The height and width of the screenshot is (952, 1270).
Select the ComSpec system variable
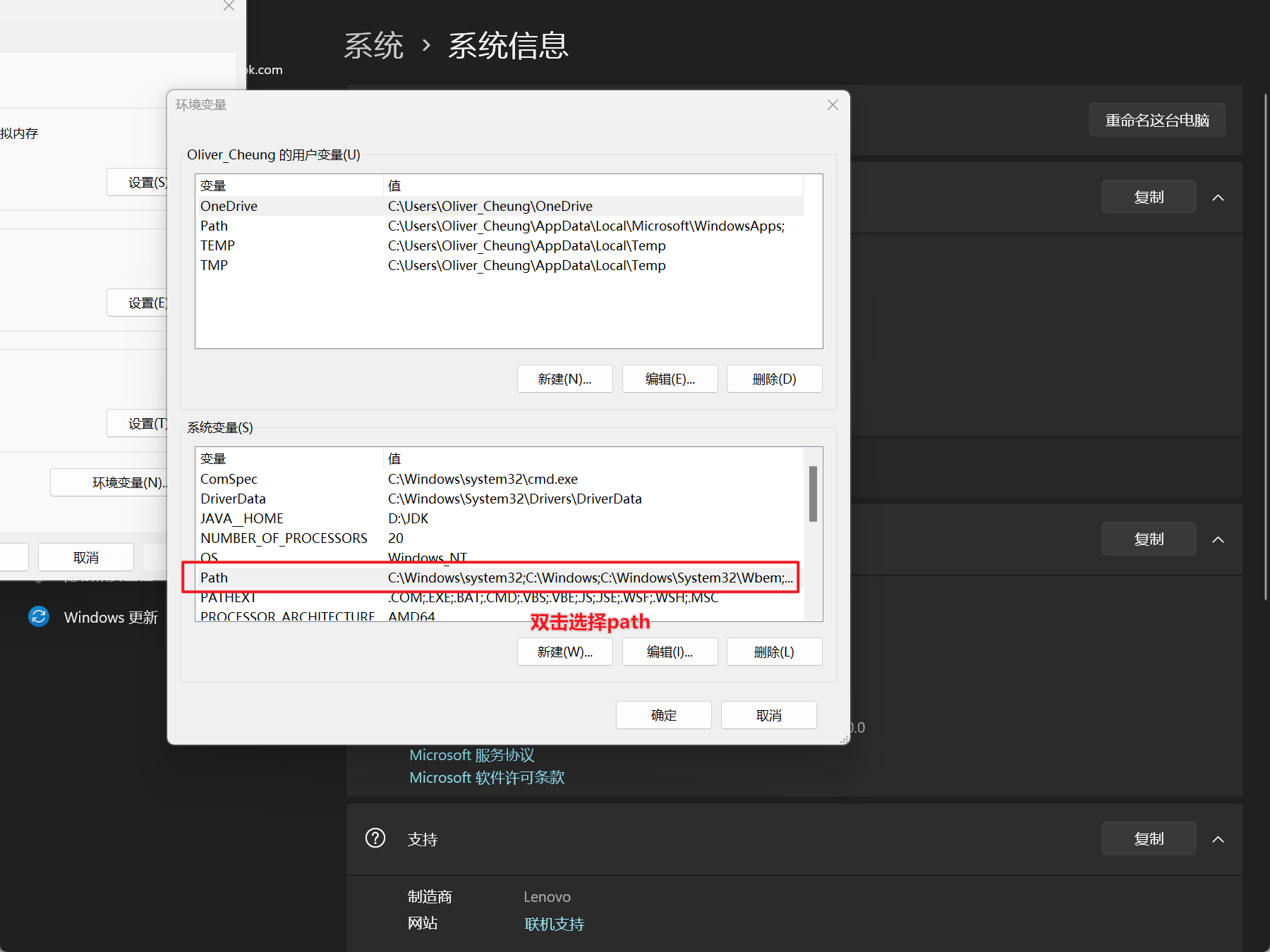coord(500,479)
